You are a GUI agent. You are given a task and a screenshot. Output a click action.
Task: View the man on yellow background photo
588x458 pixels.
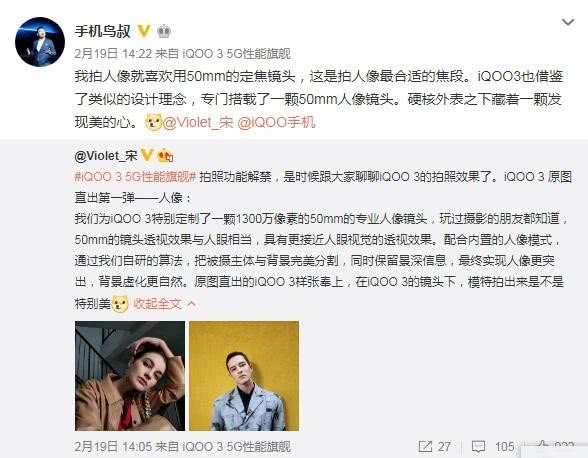[x=244, y=376]
